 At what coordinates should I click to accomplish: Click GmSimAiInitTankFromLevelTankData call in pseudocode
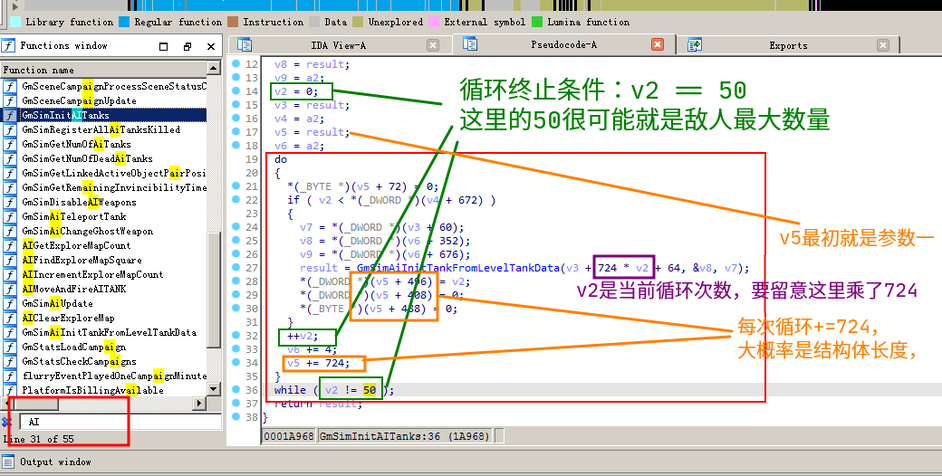[x=458, y=268]
